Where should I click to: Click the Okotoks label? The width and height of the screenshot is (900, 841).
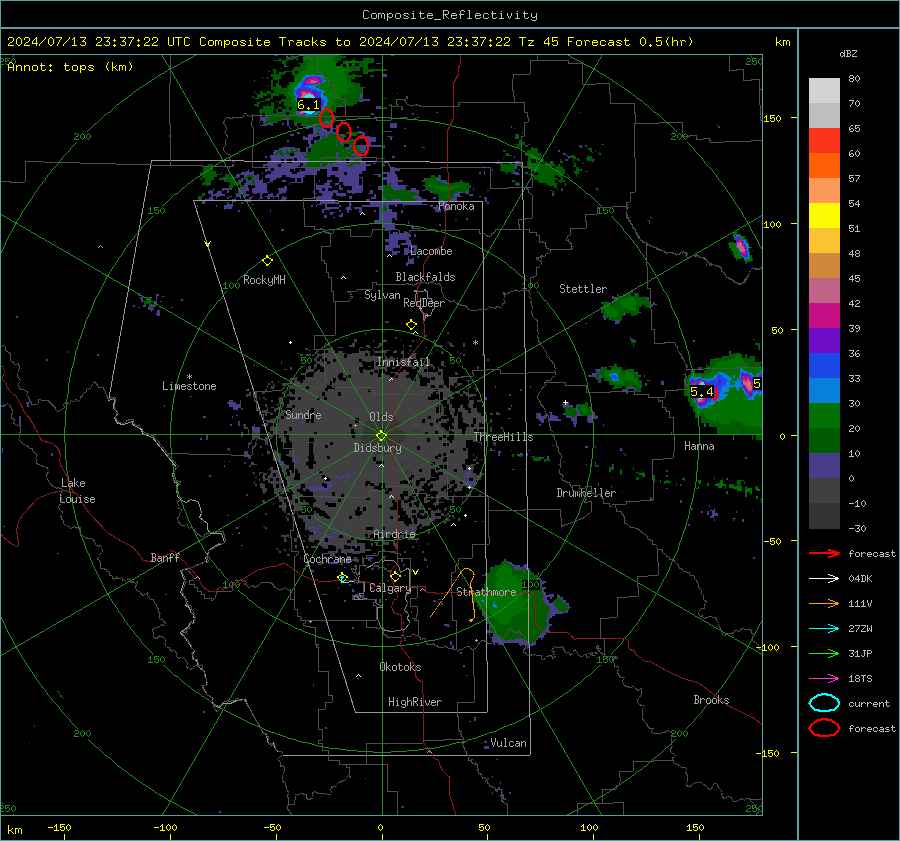click(x=400, y=667)
